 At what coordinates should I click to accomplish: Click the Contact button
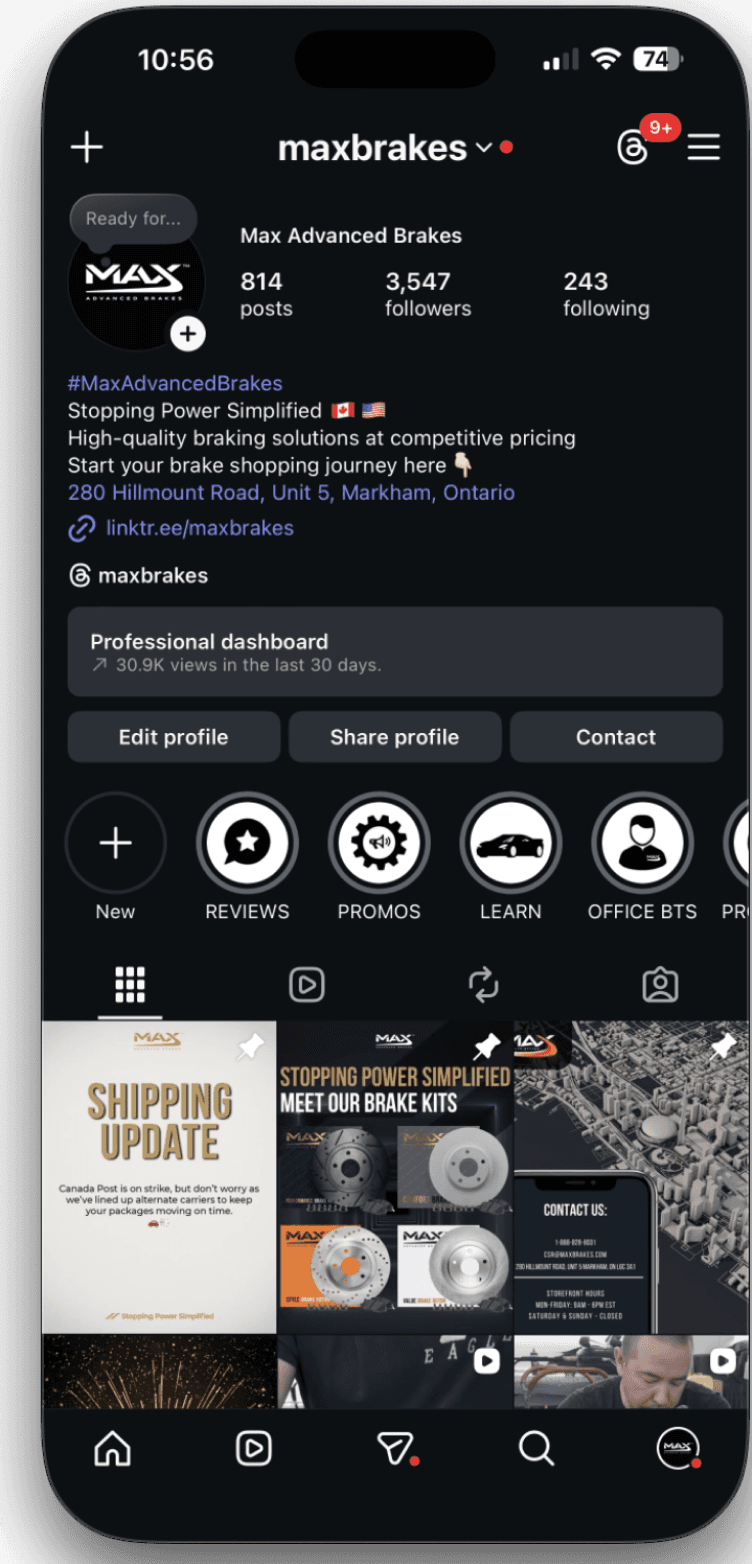pyautogui.click(x=616, y=737)
